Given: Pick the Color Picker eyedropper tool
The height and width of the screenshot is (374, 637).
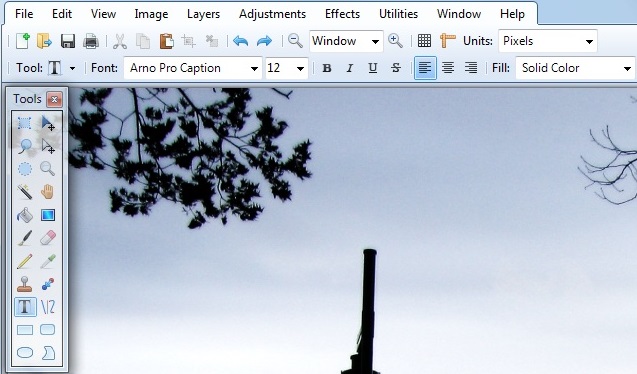Looking at the screenshot, I should tap(48, 261).
